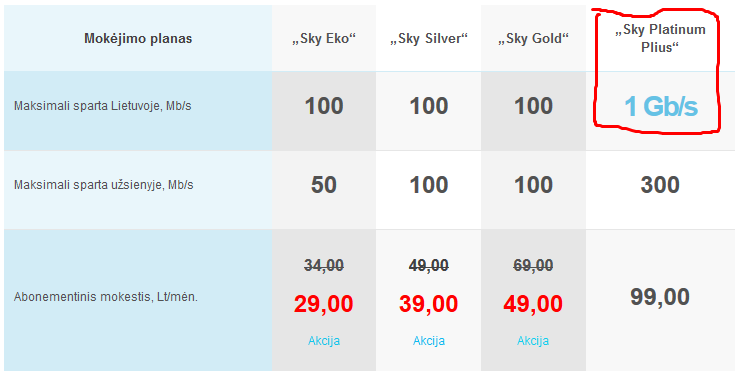Viewport: 744px width, 371px height.
Task: Click the 50 abroad speed for Sky Eko
Action: tap(324, 185)
